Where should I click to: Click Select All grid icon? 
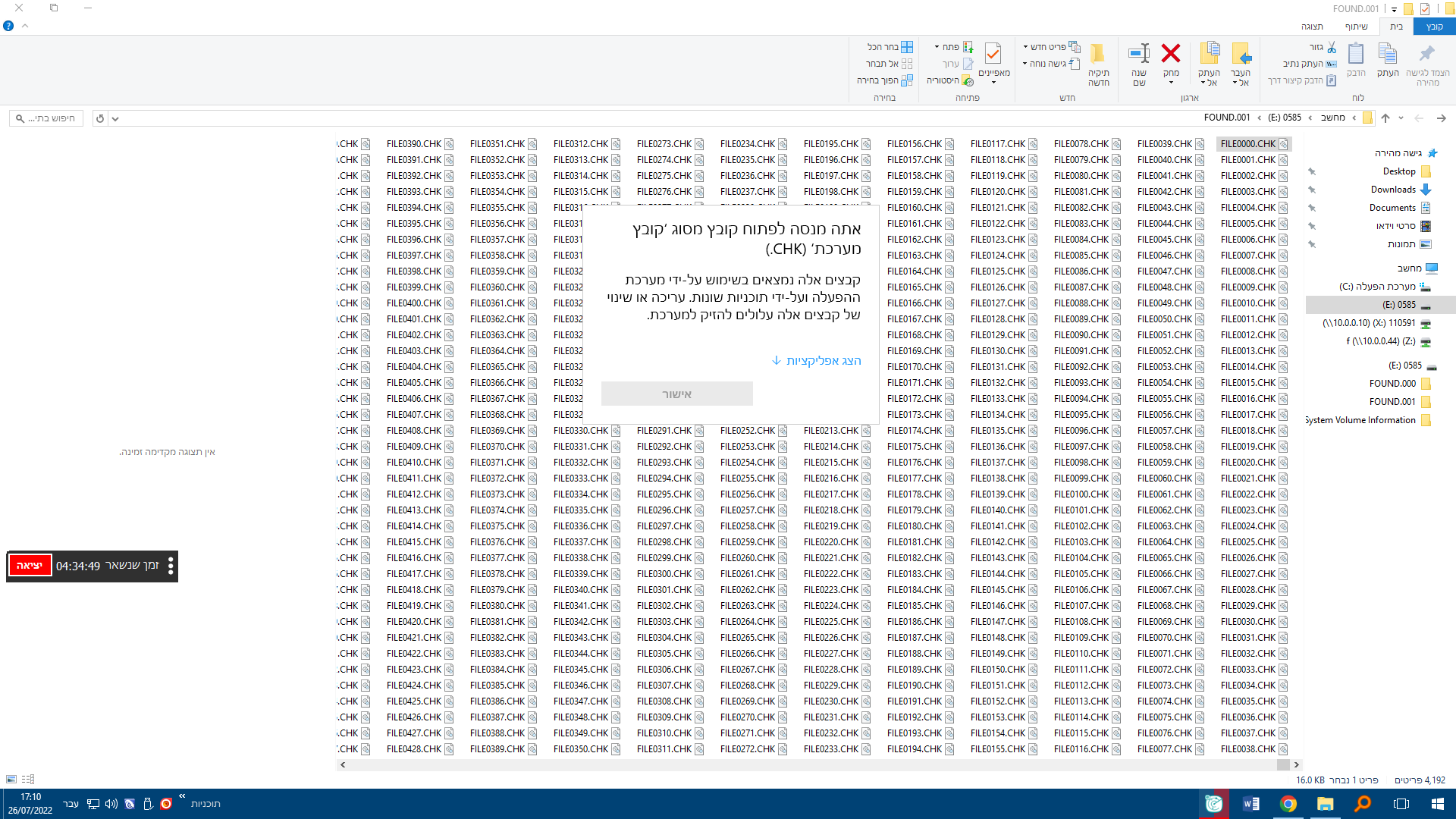pyautogui.click(x=906, y=47)
